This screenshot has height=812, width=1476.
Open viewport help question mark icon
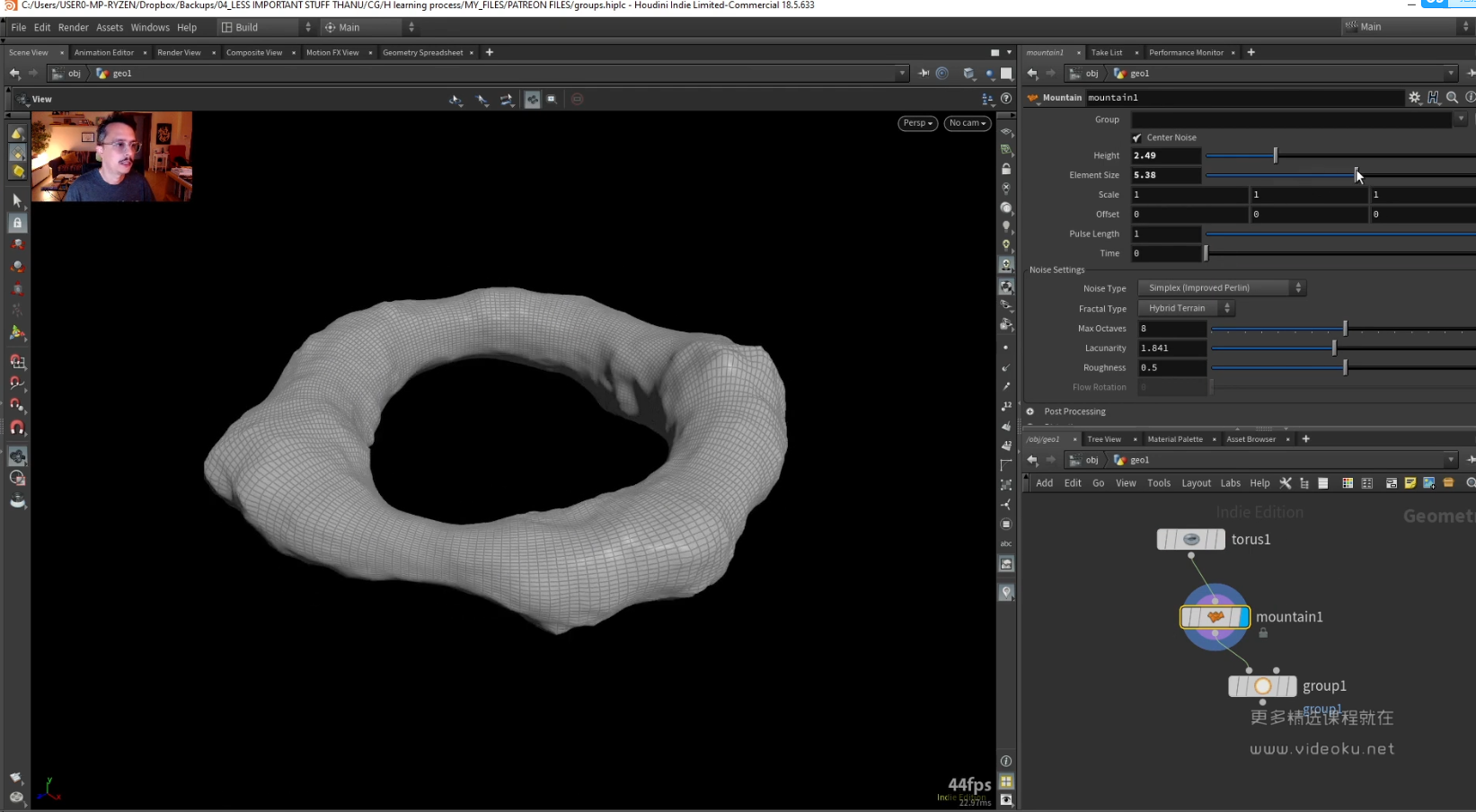pos(1006,99)
